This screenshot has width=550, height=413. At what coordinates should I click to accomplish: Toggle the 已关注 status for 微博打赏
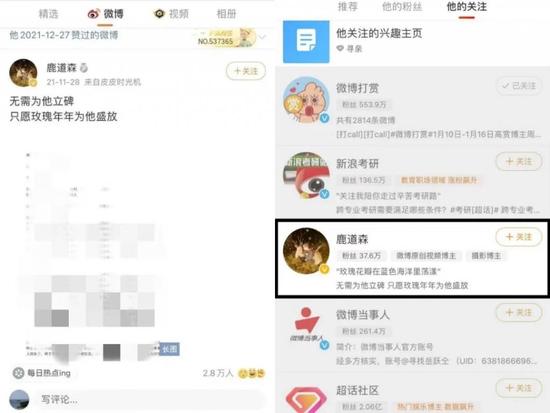[x=519, y=86]
